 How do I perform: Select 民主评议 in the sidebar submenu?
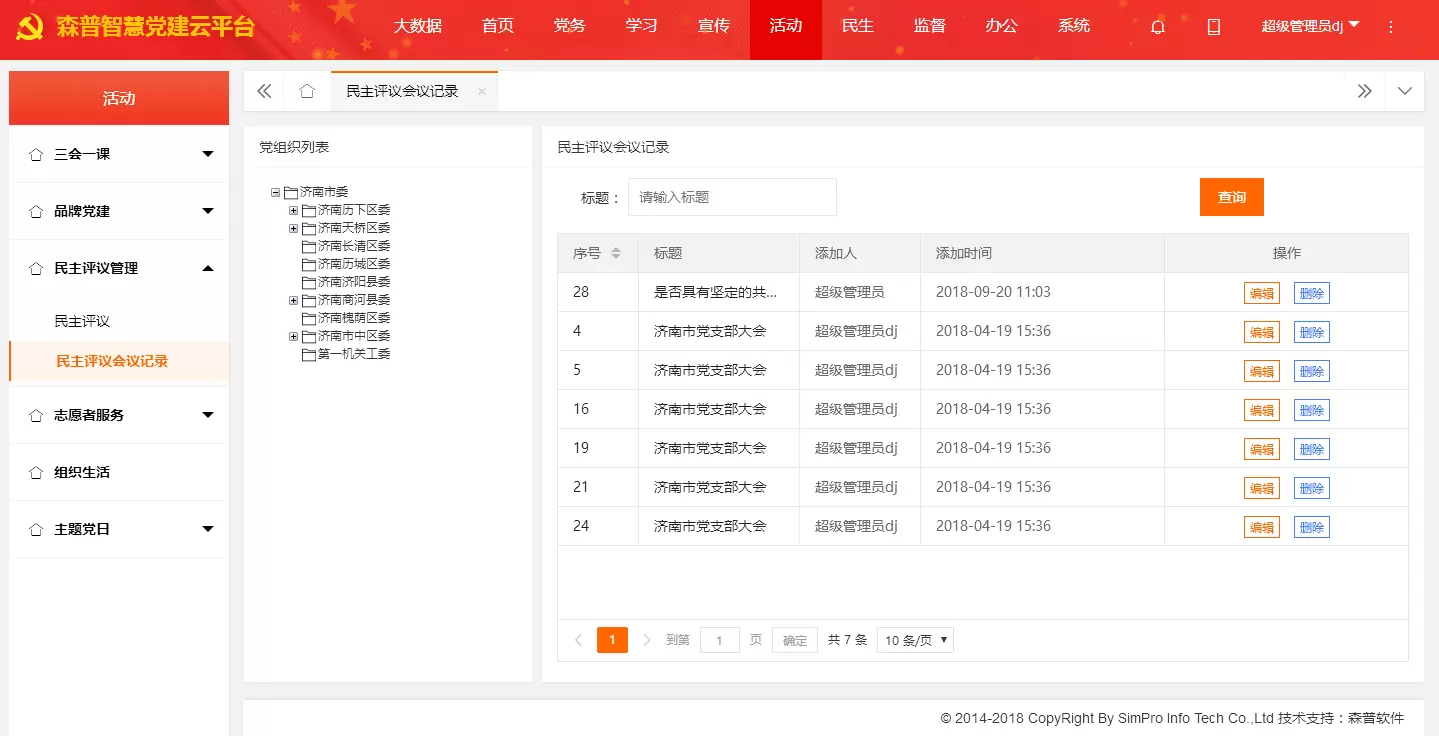(x=82, y=321)
